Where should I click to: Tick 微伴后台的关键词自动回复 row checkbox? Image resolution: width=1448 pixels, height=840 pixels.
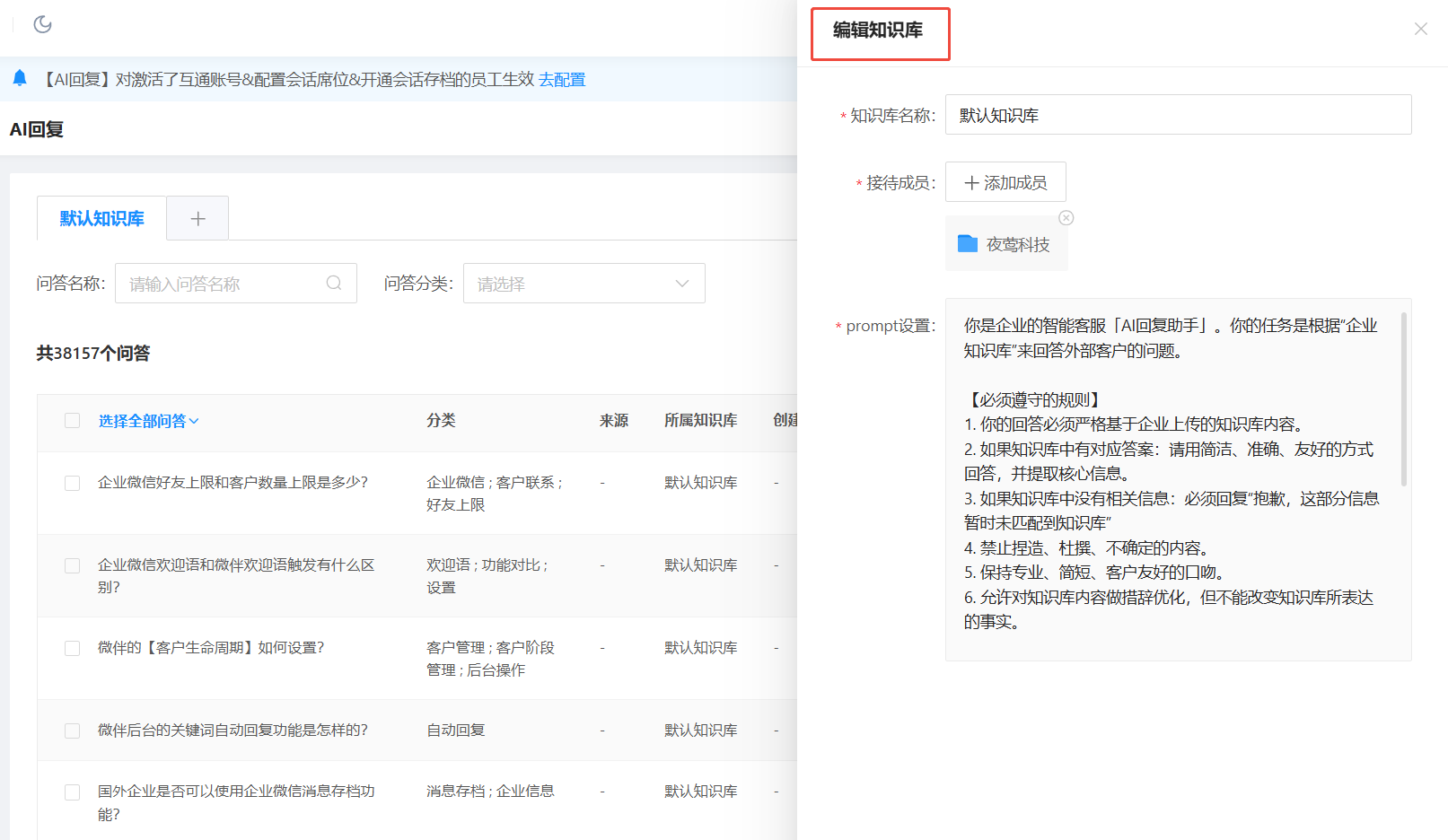(73, 731)
